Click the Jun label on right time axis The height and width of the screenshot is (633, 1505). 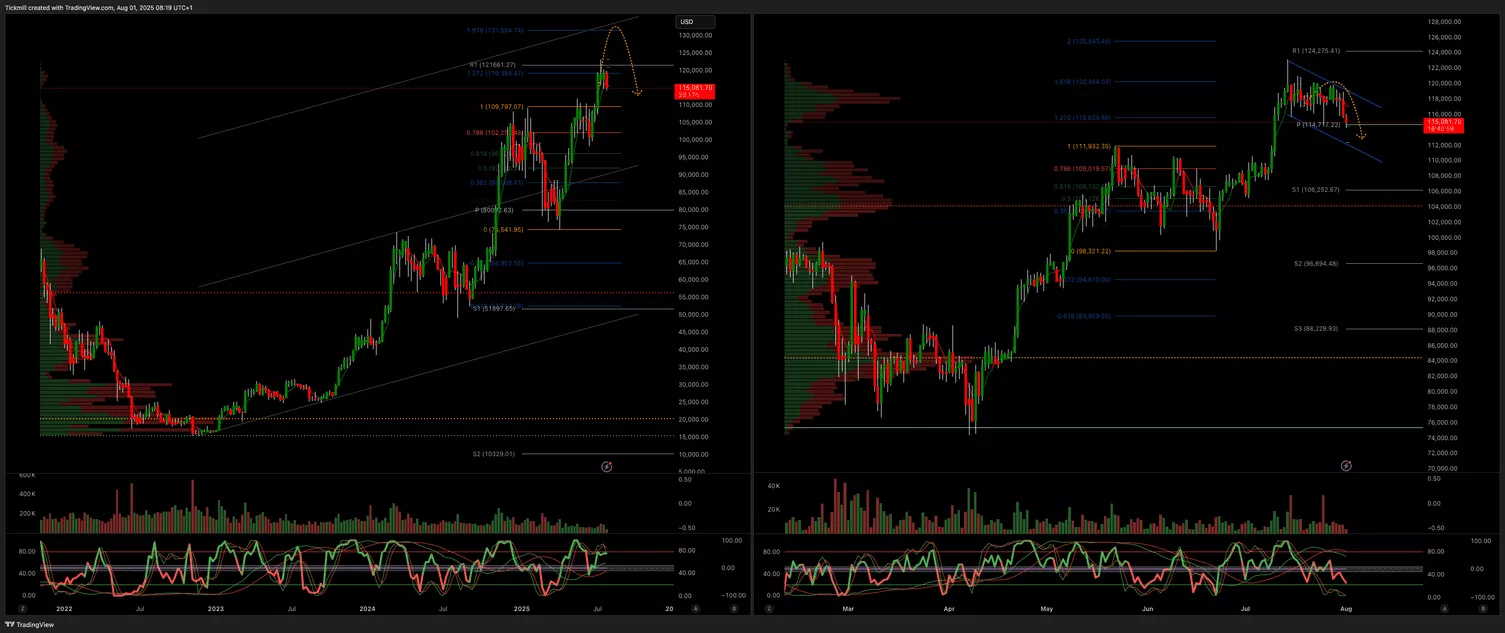click(1147, 608)
